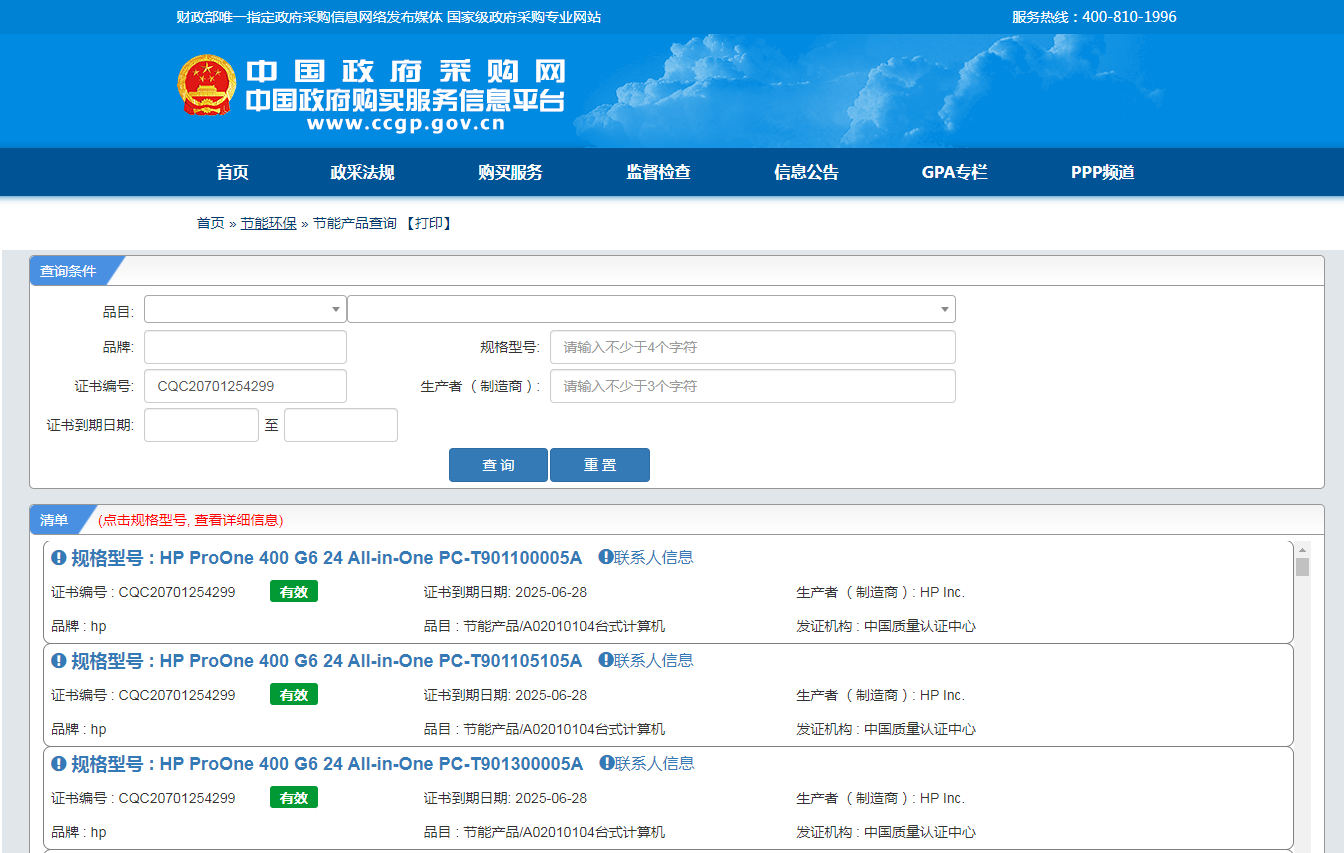Click 有效 badge in PC-T901100005A row

click(294, 592)
